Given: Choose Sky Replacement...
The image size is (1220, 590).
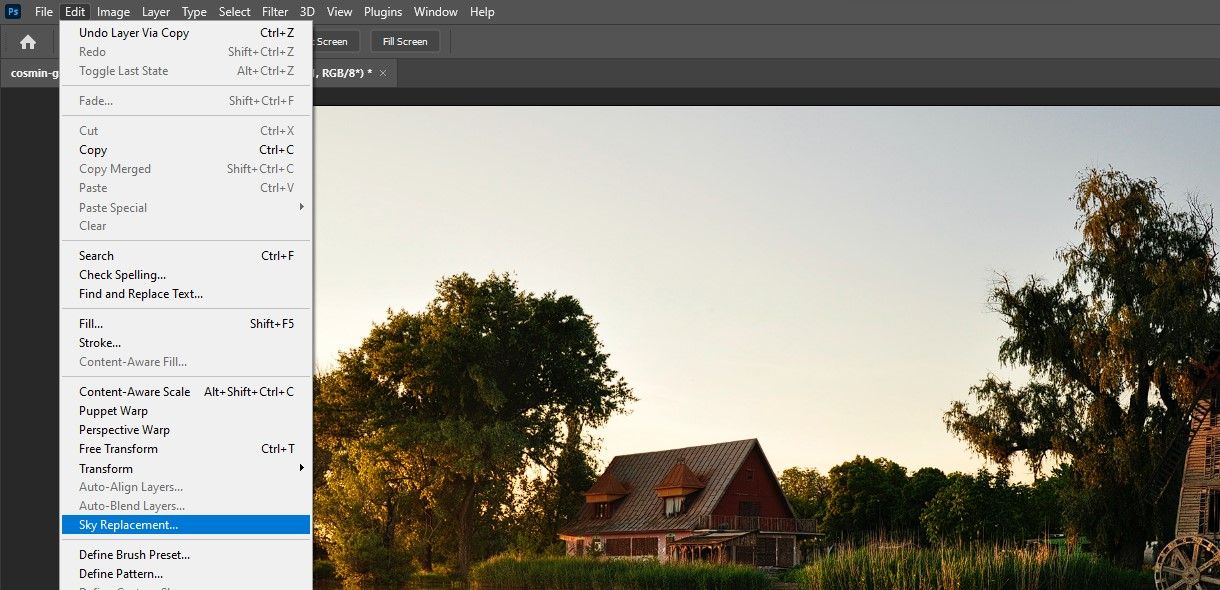Looking at the screenshot, I should (186, 525).
